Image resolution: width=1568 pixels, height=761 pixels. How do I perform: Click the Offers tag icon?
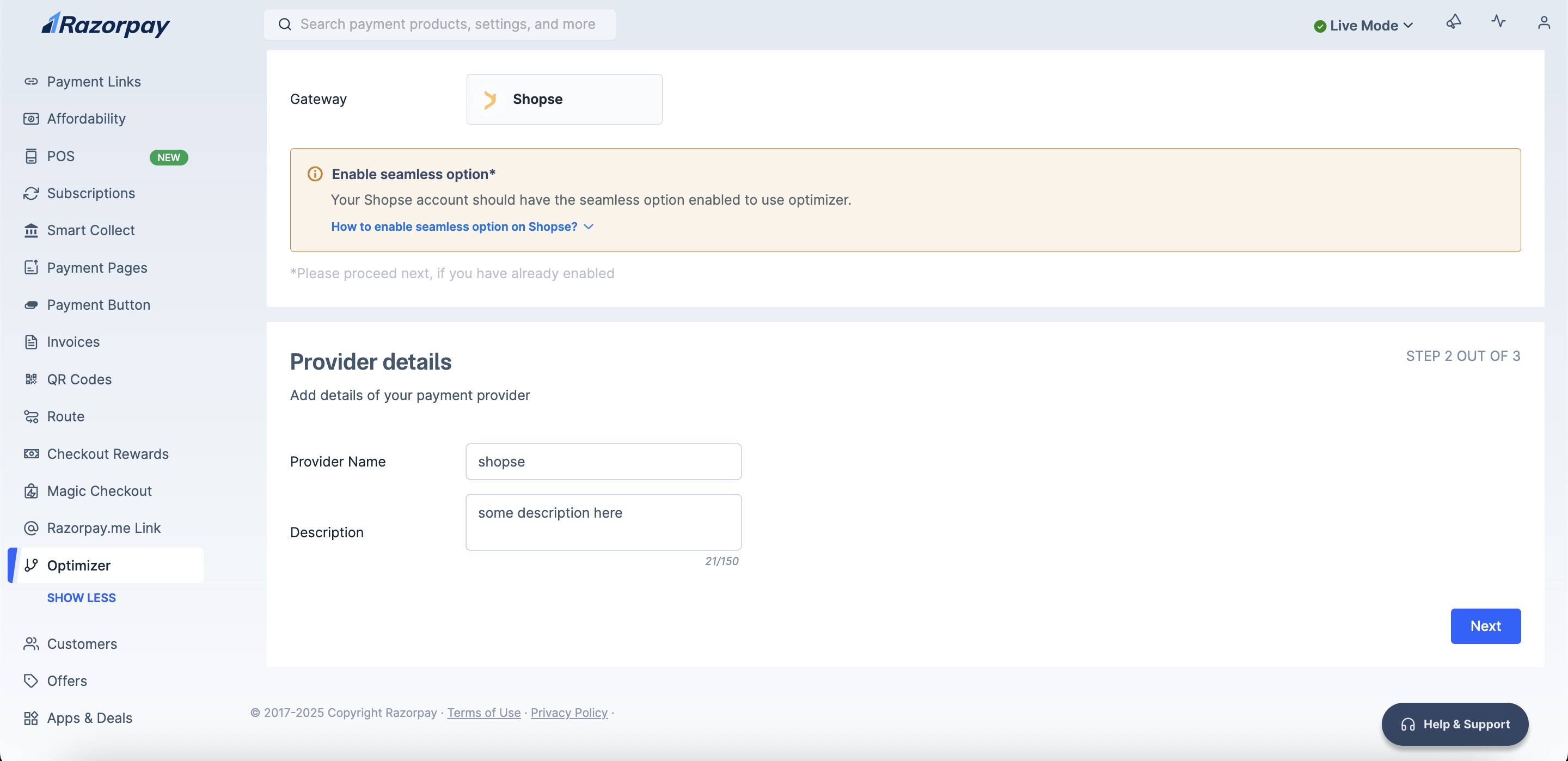tap(31, 681)
